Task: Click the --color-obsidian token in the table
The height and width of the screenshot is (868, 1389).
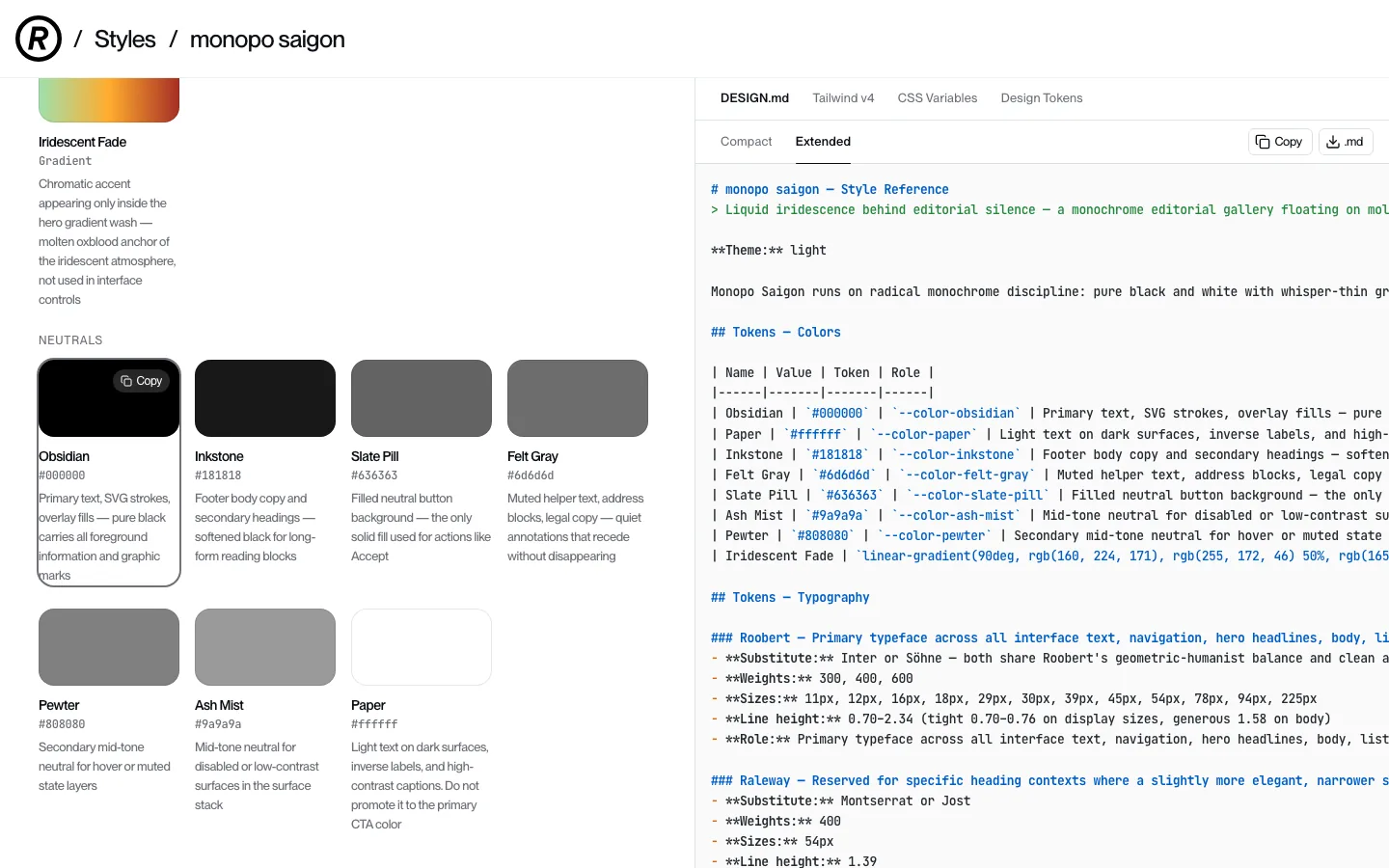Action: point(956,414)
